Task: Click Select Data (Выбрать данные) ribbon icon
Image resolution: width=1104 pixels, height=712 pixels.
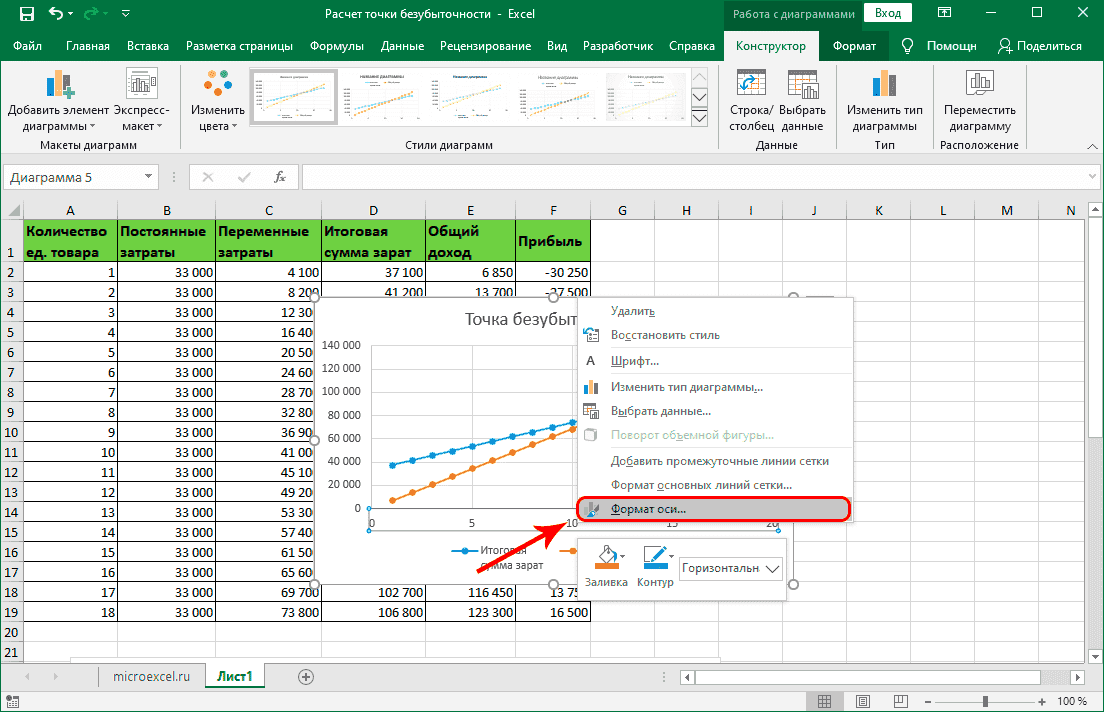Action: coord(802,86)
